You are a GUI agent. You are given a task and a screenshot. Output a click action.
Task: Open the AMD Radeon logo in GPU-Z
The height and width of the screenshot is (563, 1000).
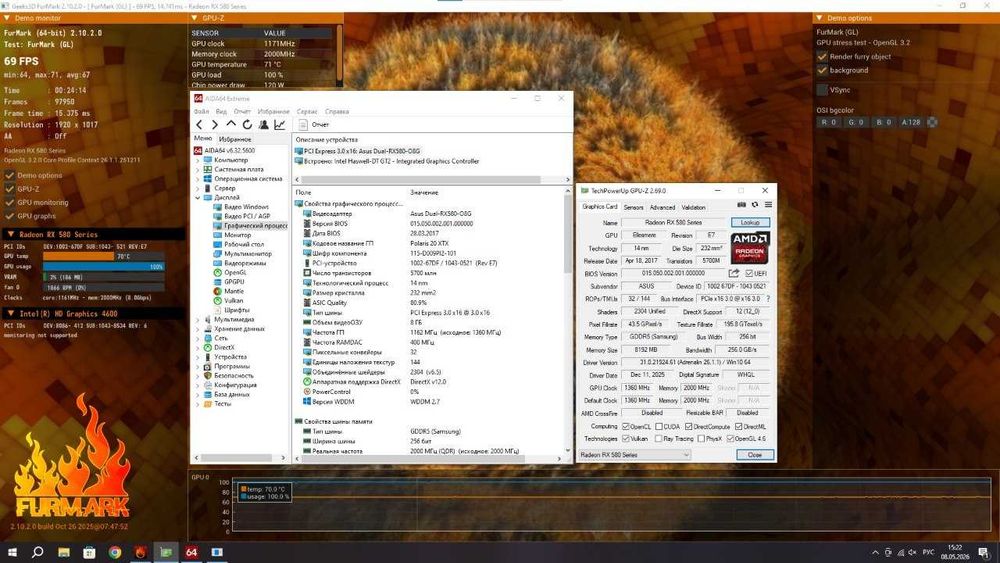(749, 247)
